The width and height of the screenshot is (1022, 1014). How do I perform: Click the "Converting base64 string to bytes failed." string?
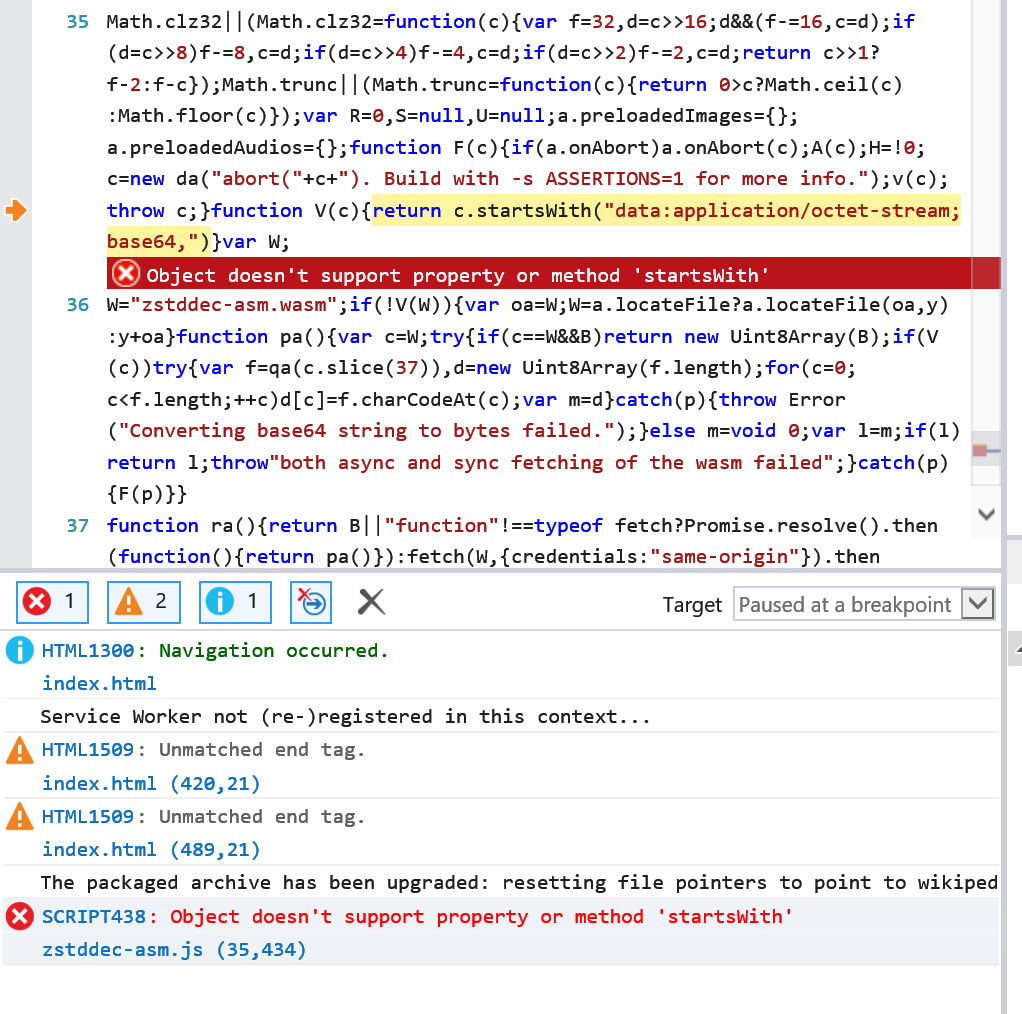coord(366,431)
